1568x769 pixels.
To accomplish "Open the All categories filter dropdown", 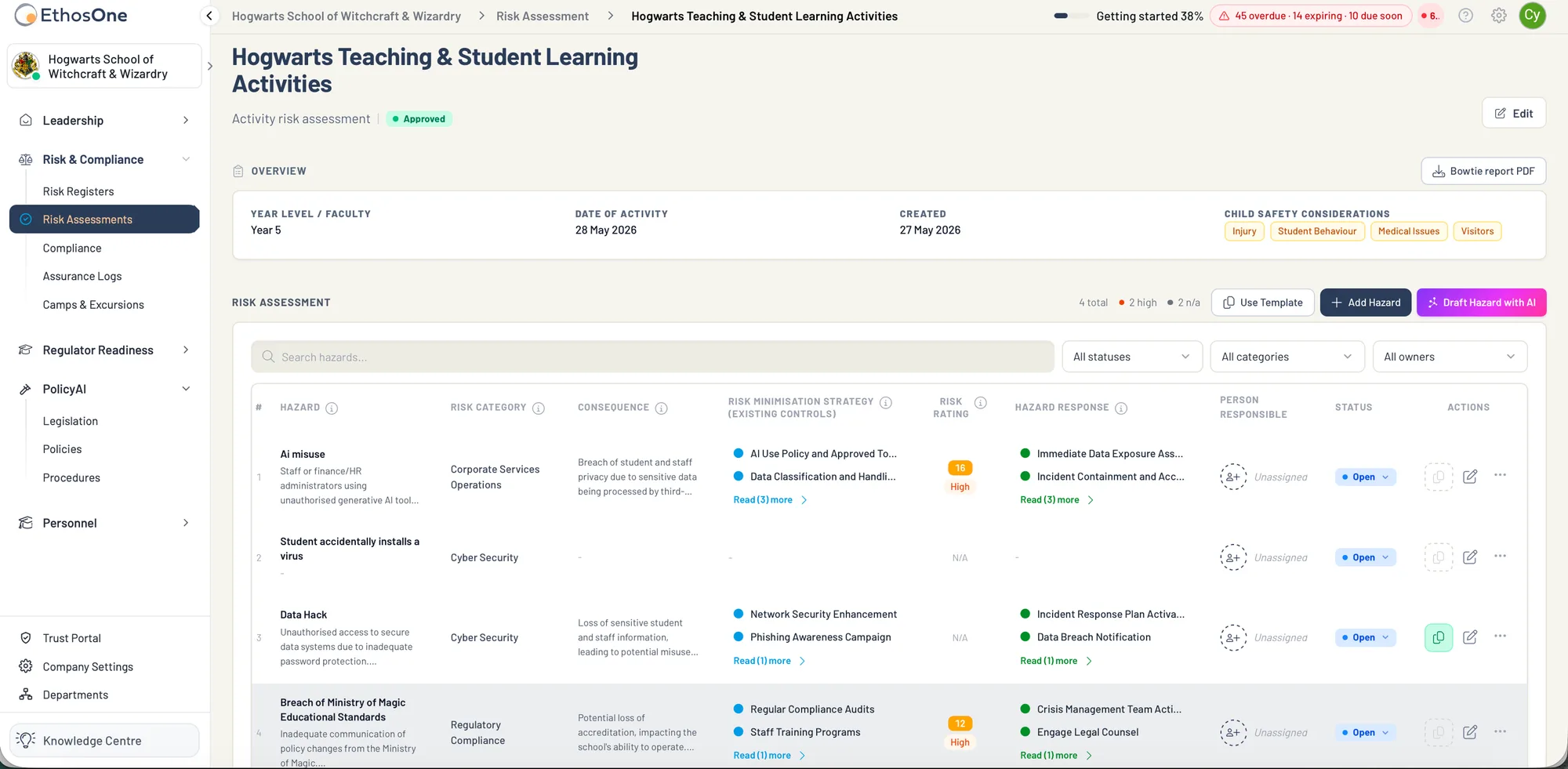I will pyautogui.click(x=1287, y=357).
